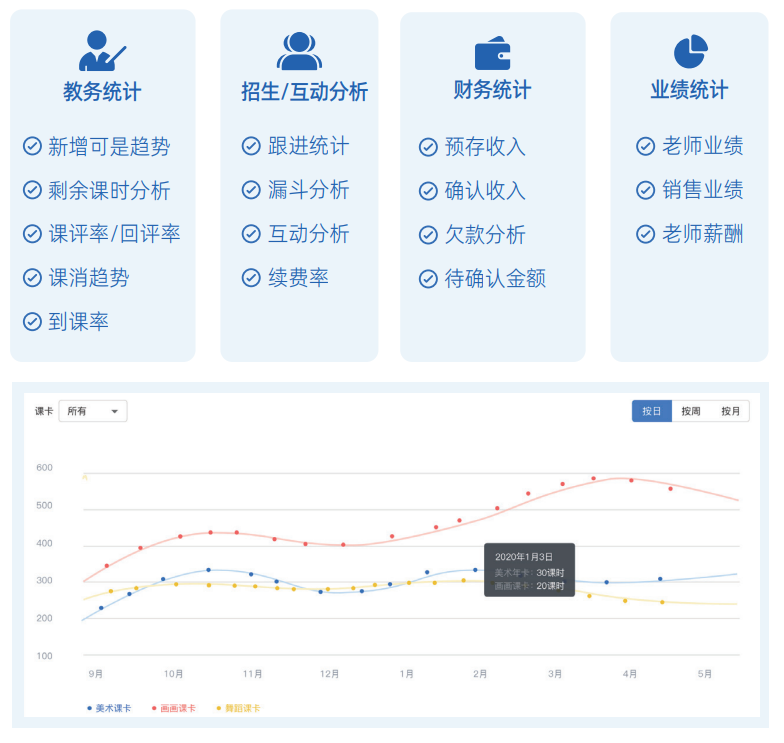Toggle 美术课卡 legend series
Screen dimensions: 784x743
pyautogui.click(x=109, y=708)
